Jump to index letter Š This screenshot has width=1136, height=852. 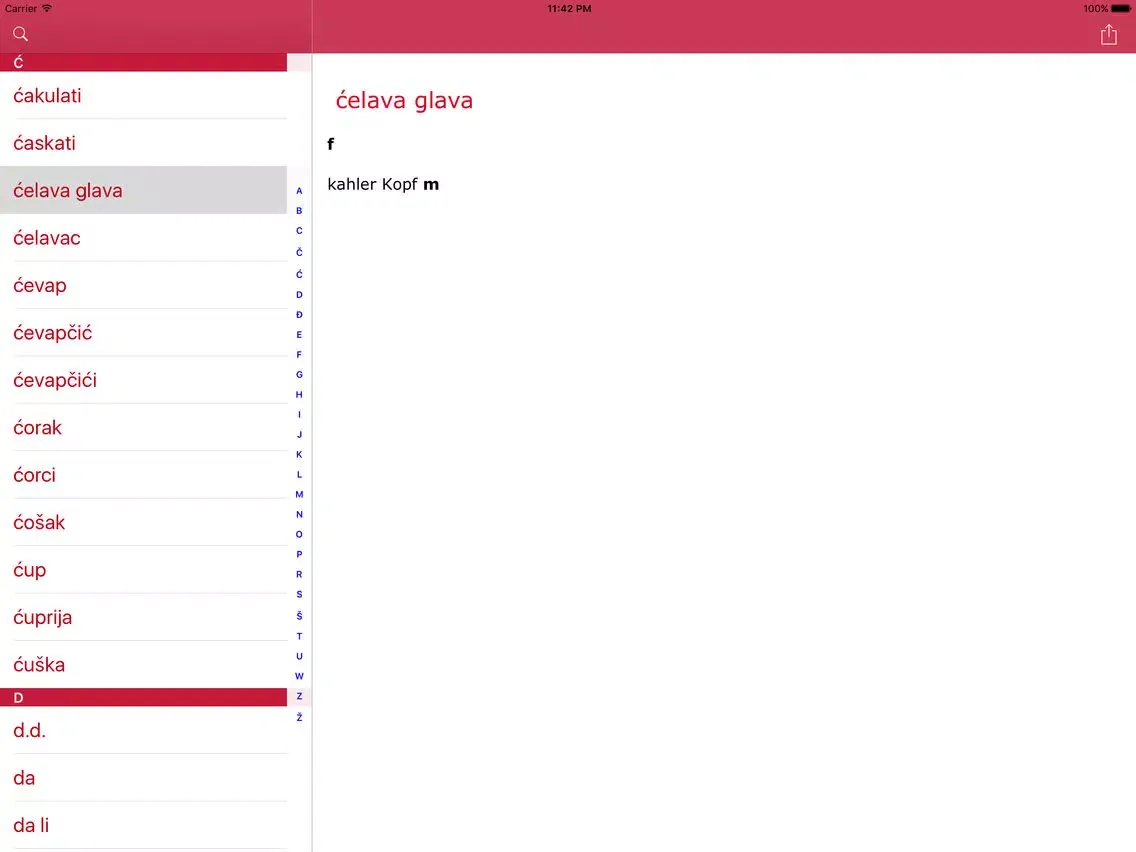click(299, 616)
